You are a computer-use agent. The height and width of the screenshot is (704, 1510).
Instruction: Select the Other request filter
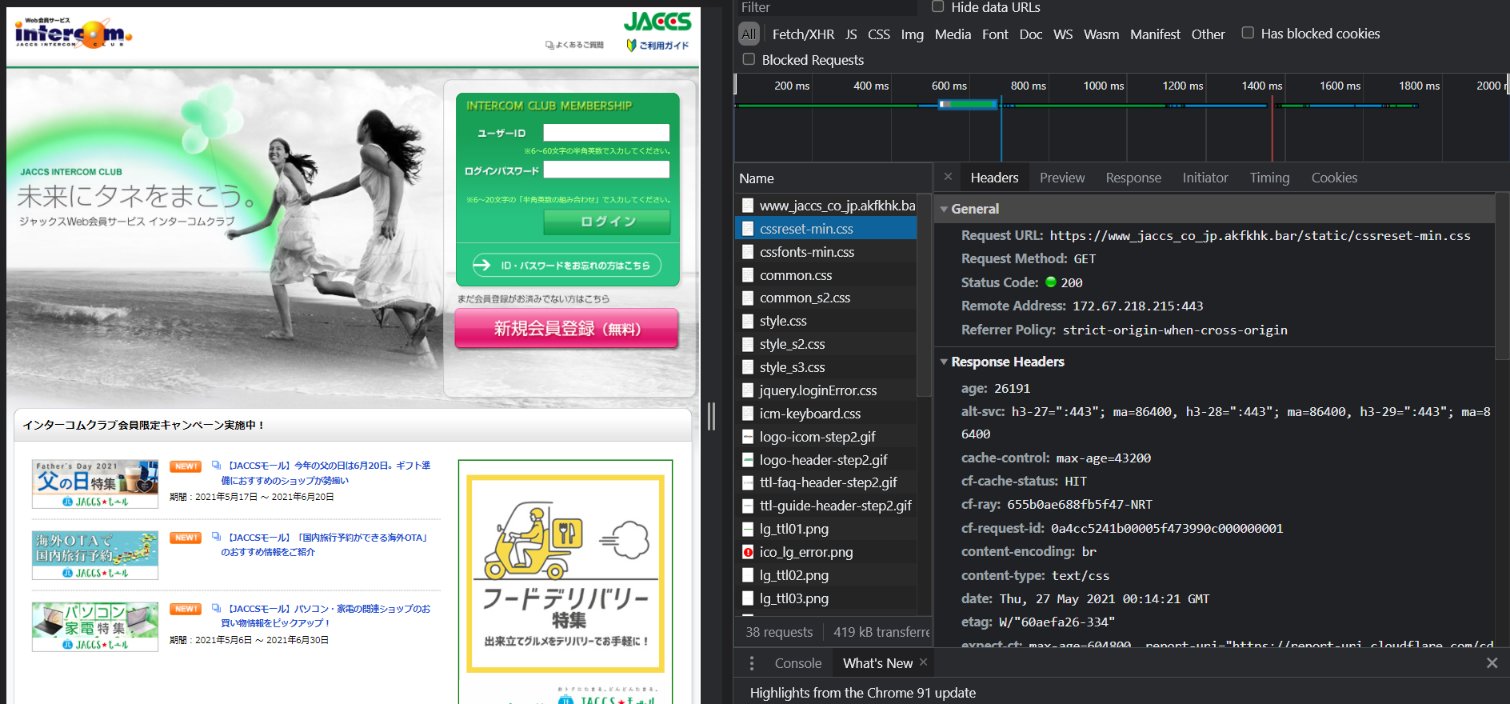point(1208,34)
